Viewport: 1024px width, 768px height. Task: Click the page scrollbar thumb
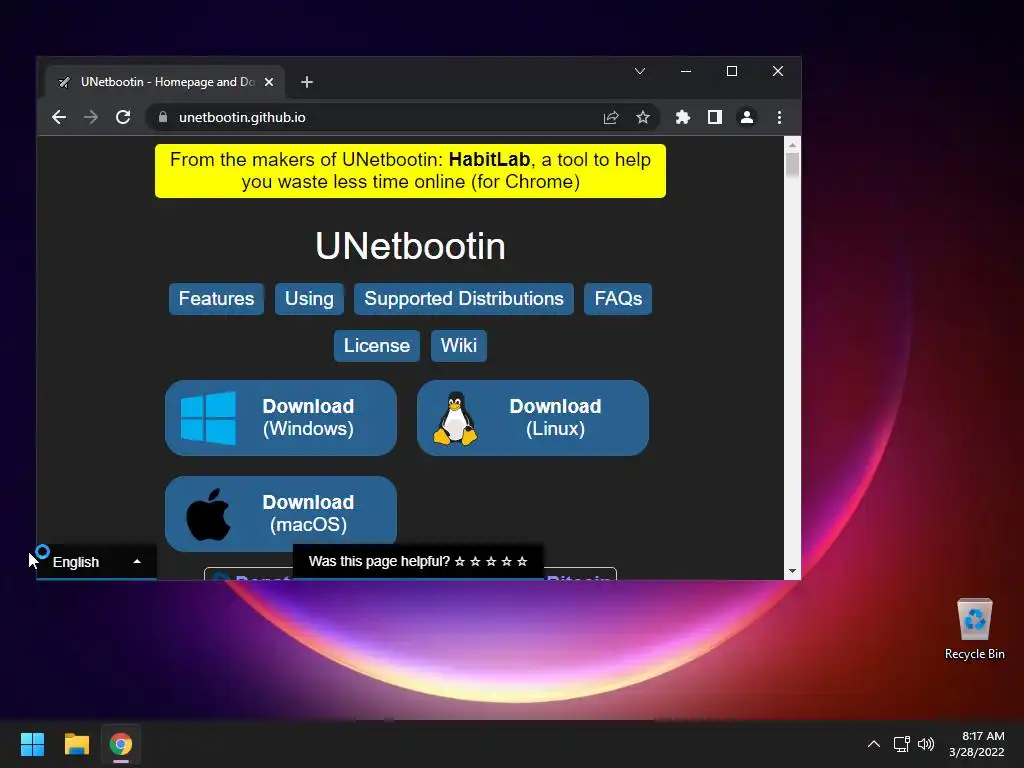tap(792, 165)
